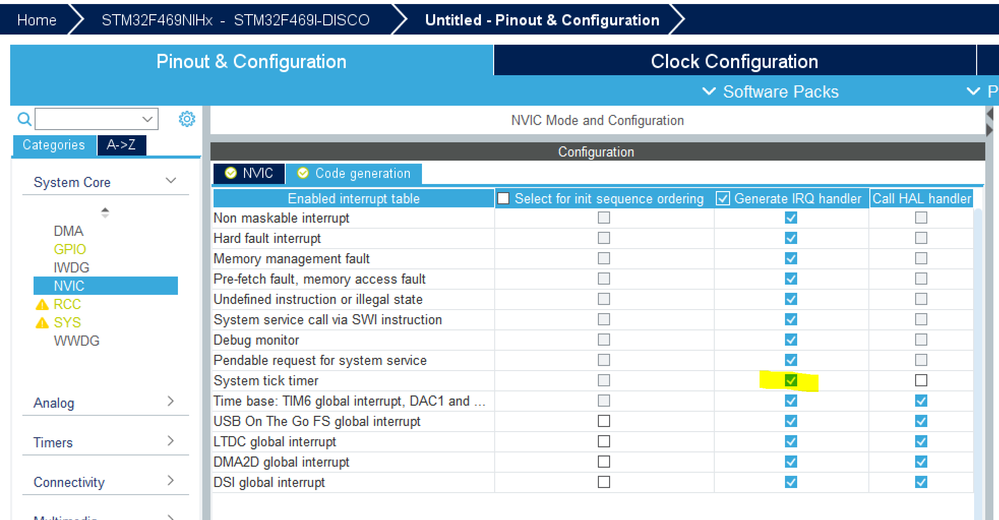The width and height of the screenshot is (999, 520).
Task: Go to Home breadcrumb
Action: click(36, 20)
